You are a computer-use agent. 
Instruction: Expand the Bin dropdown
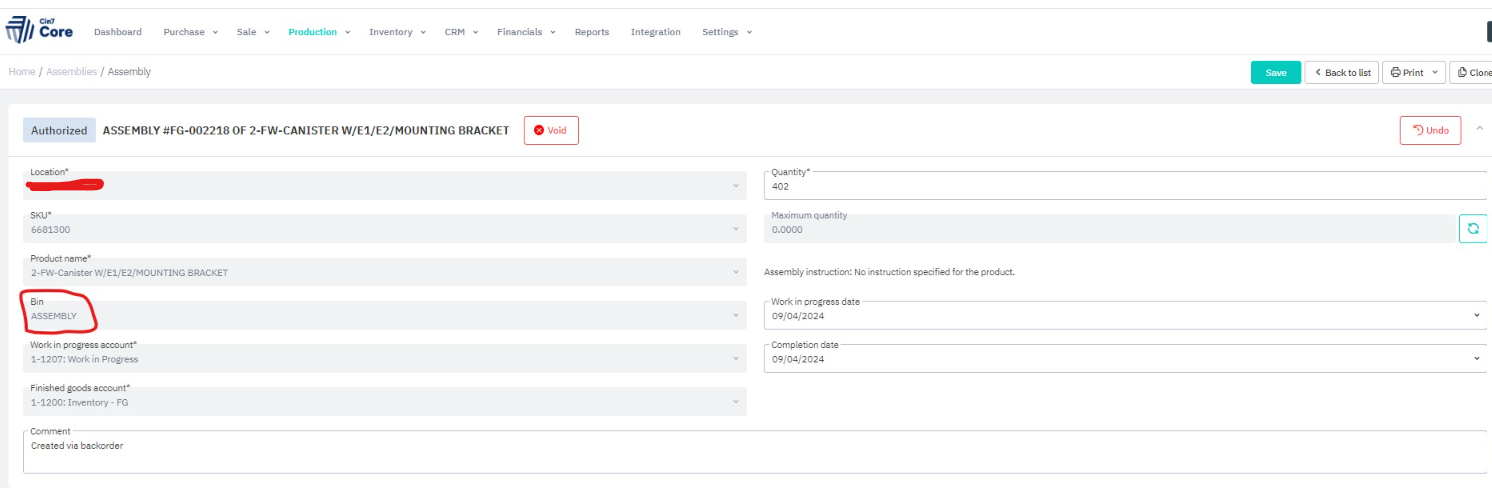[736, 316]
